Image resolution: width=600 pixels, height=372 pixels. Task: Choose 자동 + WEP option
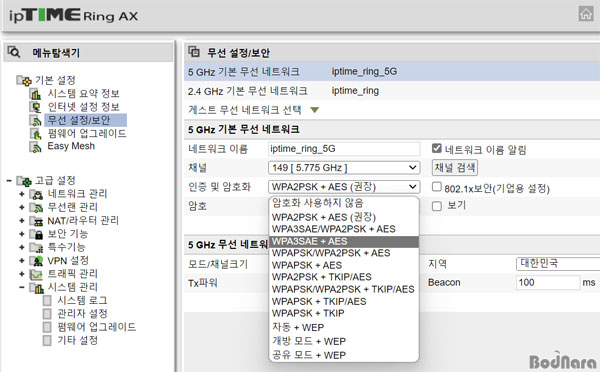(344, 327)
